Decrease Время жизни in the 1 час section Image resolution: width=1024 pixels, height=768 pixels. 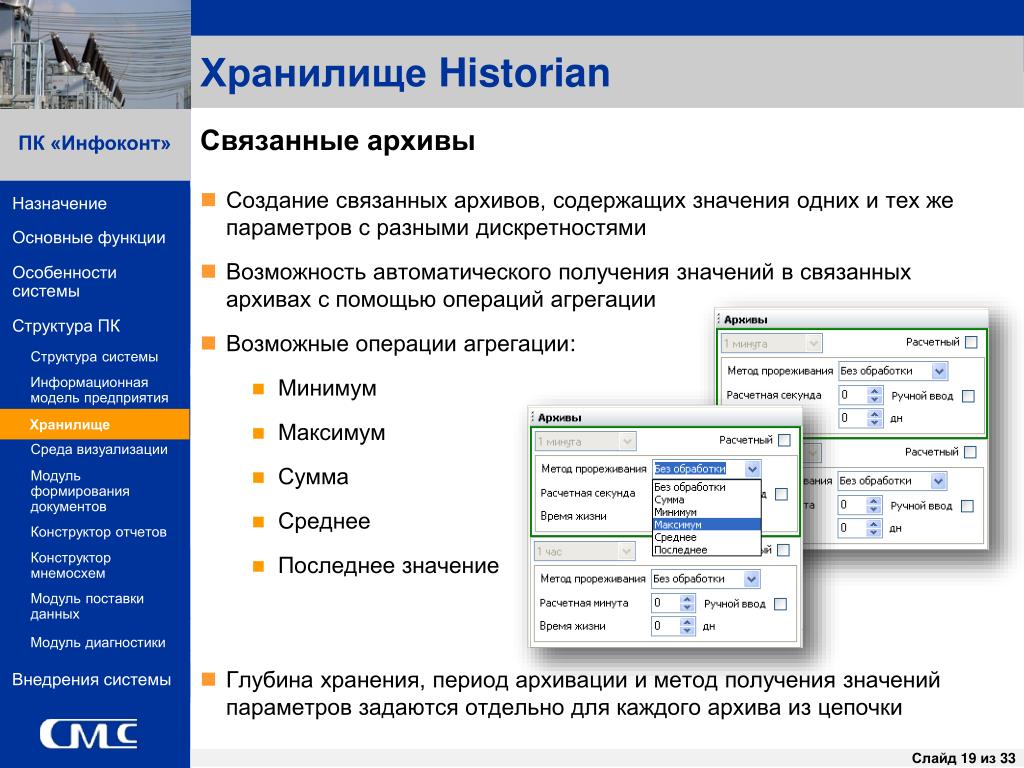tap(686, 631)
